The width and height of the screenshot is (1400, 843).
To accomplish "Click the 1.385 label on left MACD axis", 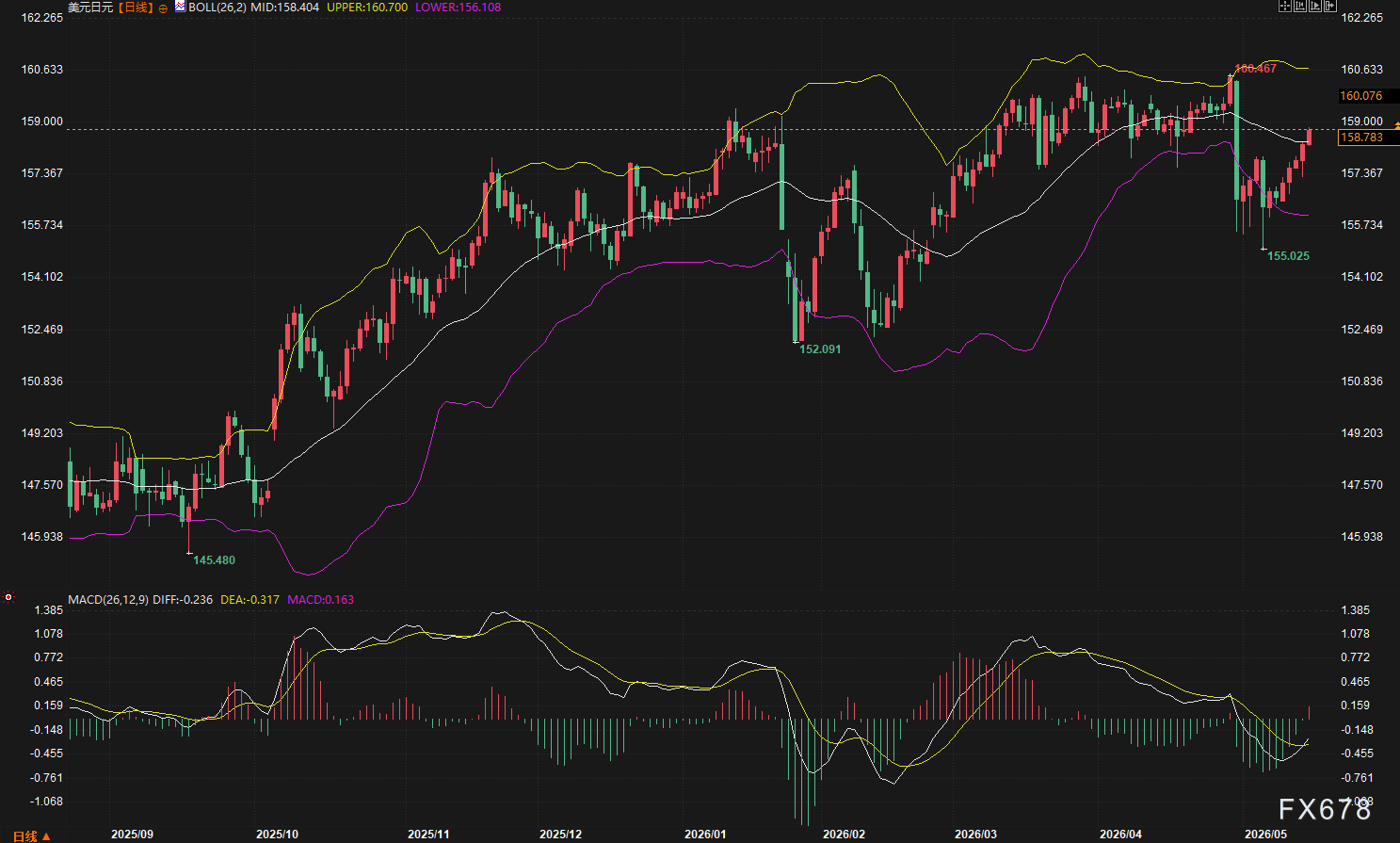I will [x=49, y=610].
